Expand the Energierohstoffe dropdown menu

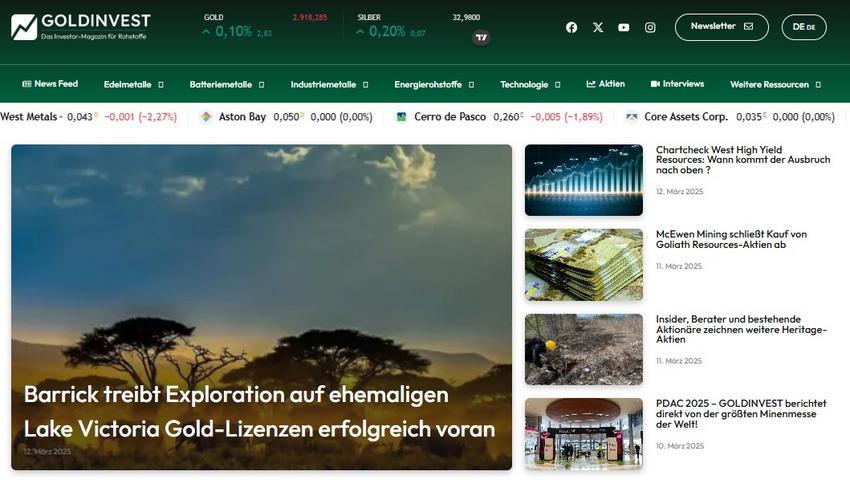tap(434, 85)
